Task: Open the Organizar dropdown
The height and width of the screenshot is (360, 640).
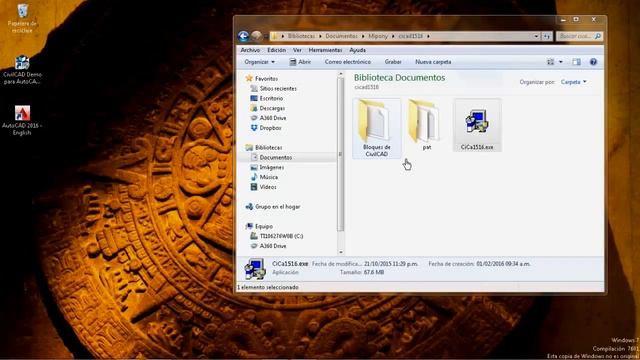Action: tap(260, 62)
